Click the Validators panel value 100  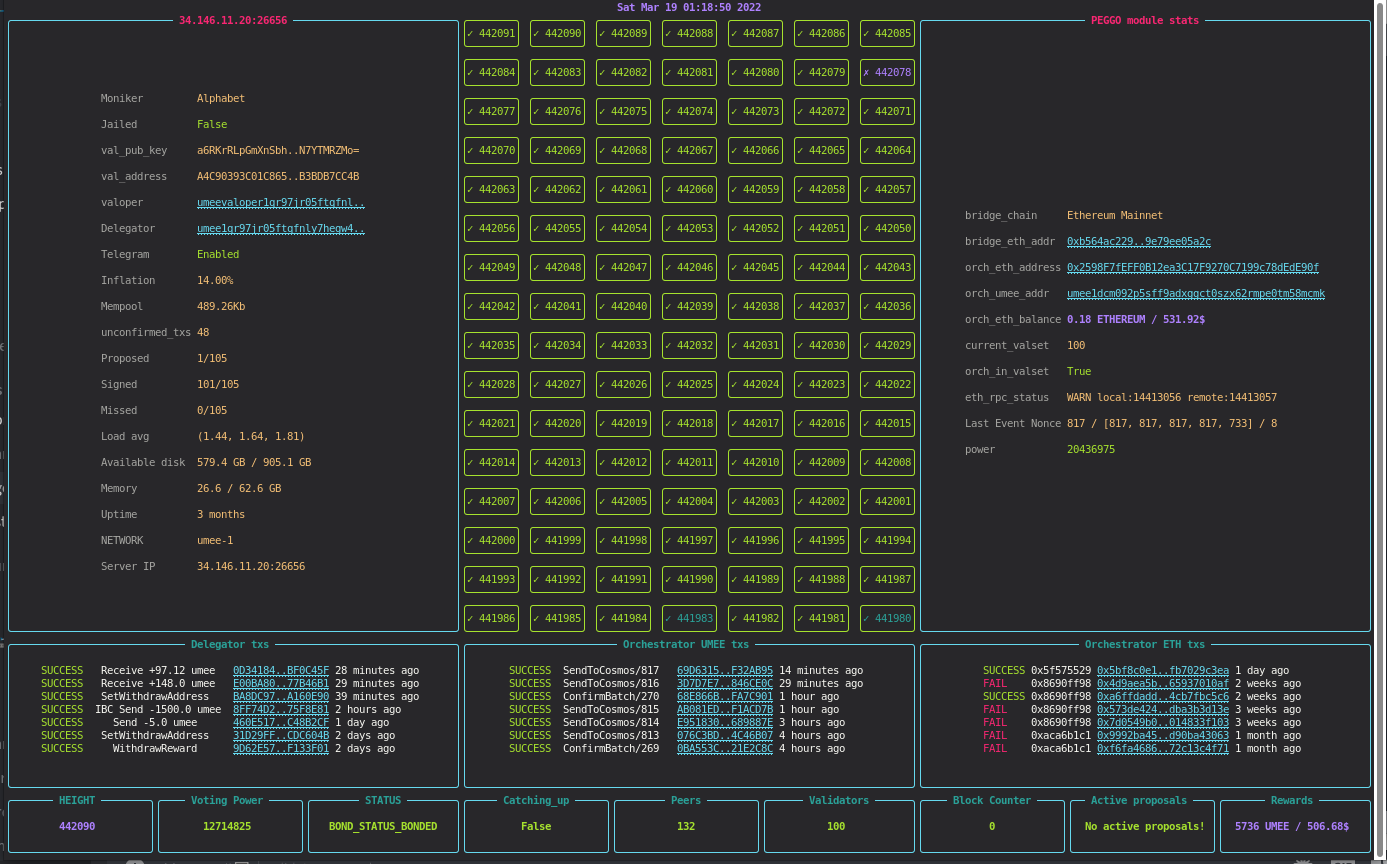click(x=836, y=826)
